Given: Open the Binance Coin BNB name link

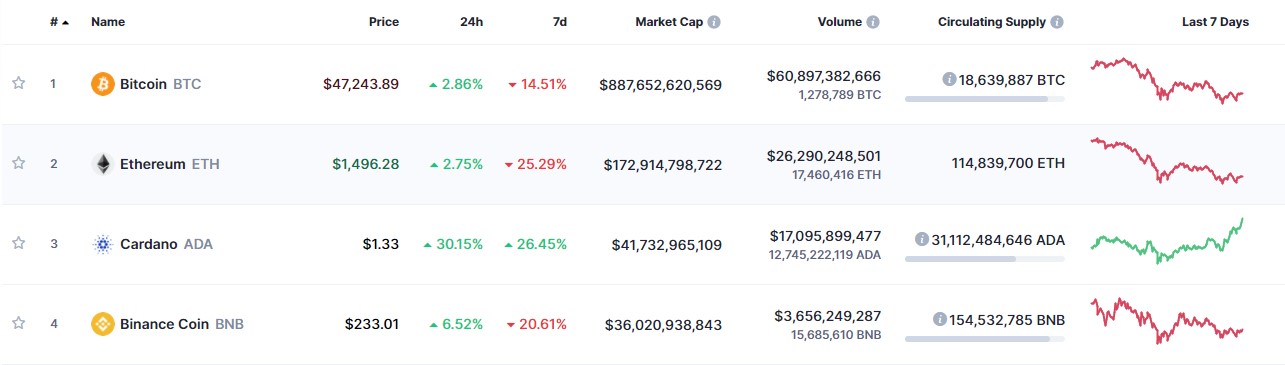Looking at the screenshot, I should (182, 324).
